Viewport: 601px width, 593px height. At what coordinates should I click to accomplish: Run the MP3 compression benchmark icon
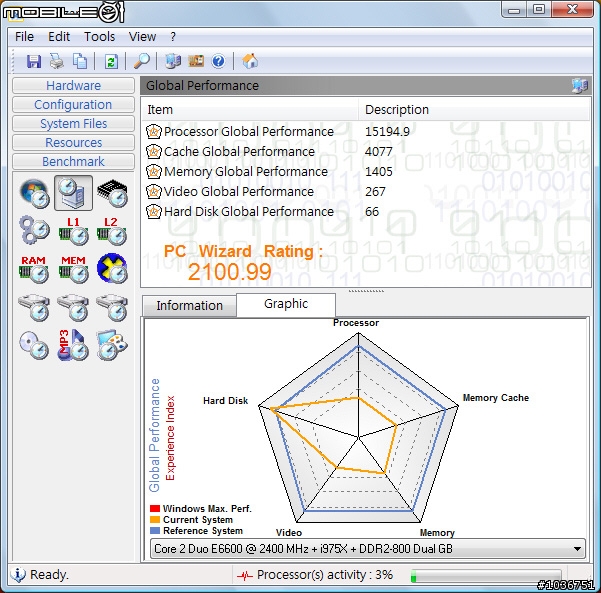73,345
